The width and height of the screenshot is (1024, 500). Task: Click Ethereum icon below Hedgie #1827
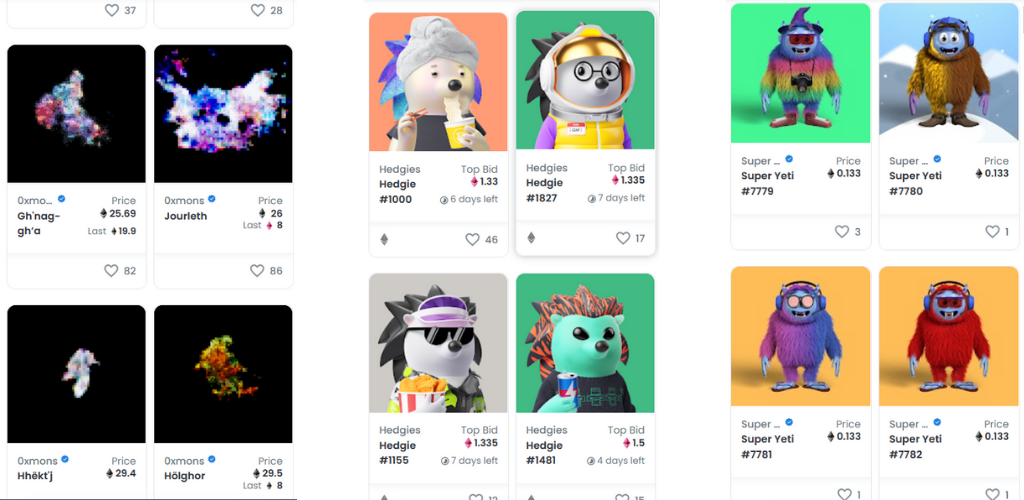pos(531,238)
